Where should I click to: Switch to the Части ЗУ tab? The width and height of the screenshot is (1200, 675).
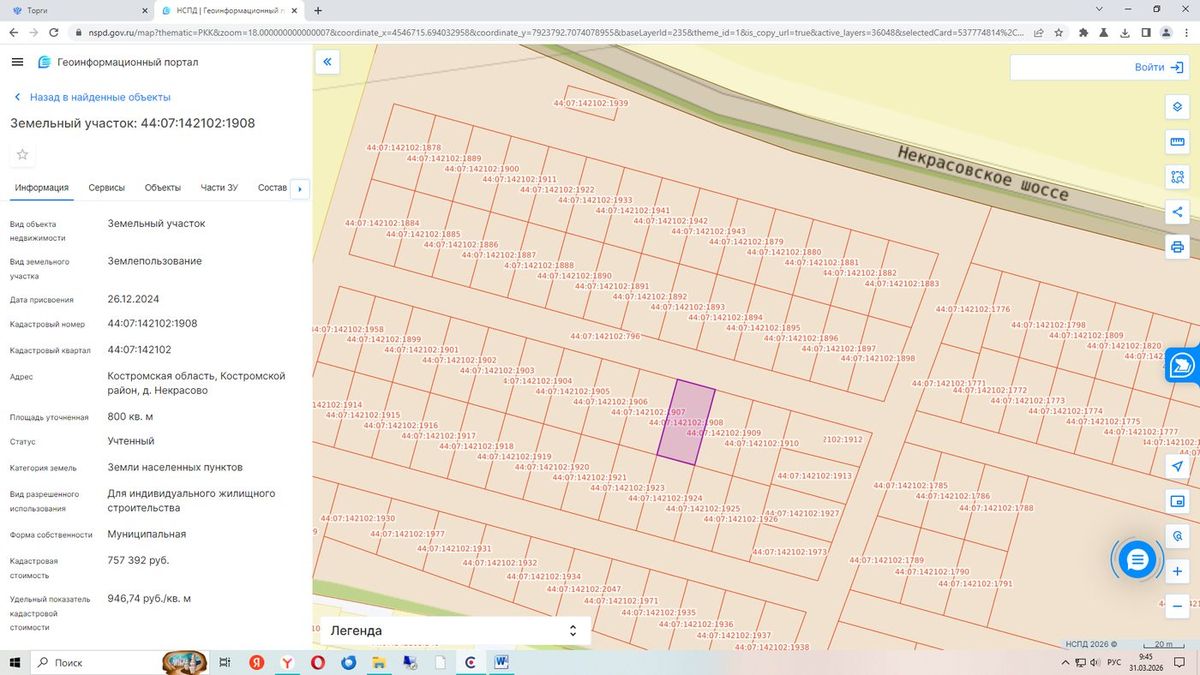pos(219,188)
